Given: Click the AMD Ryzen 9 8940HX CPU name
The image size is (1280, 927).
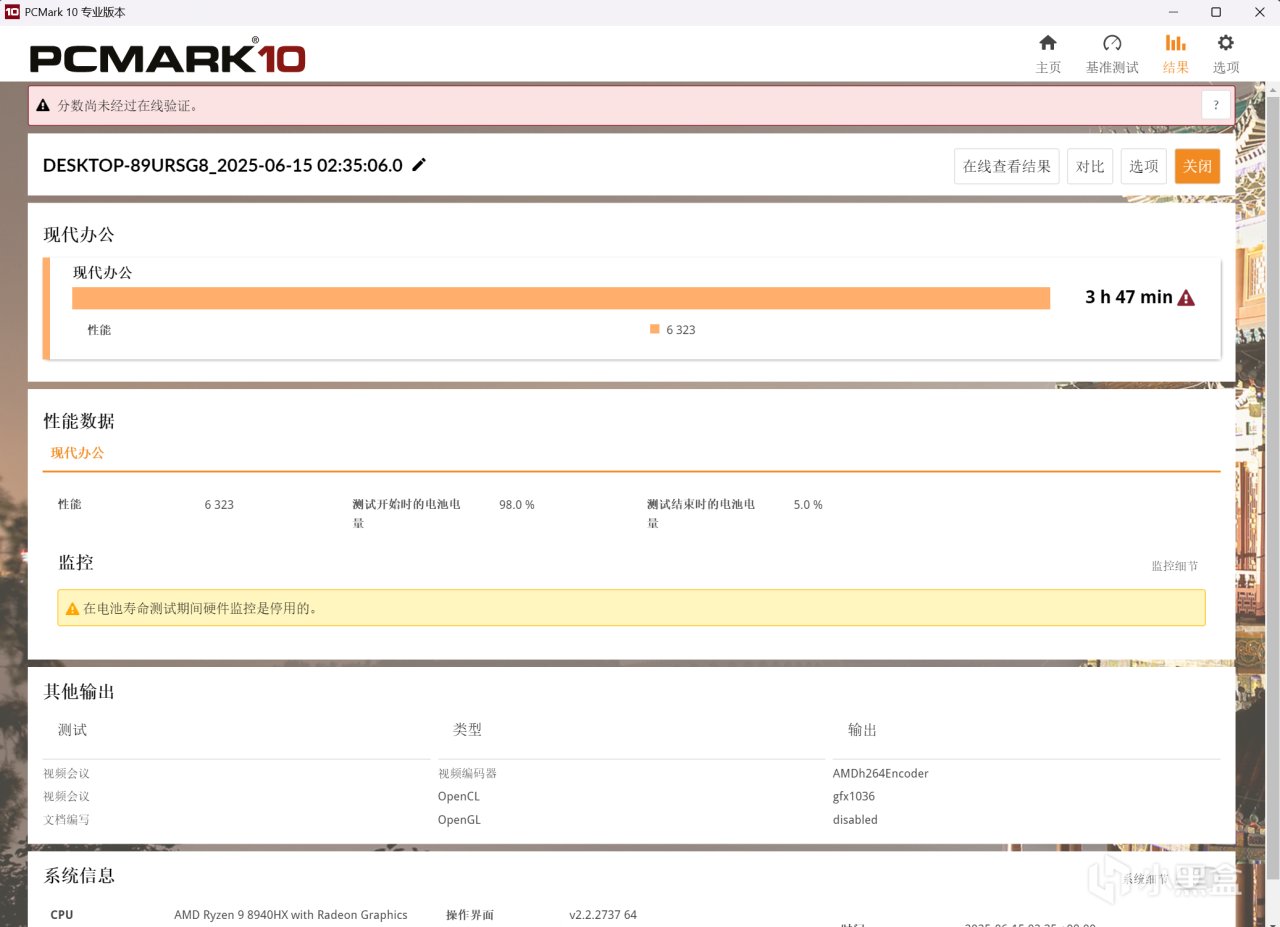Looking at the screenshot, I should pyautogui.click(x=291, y=915).
